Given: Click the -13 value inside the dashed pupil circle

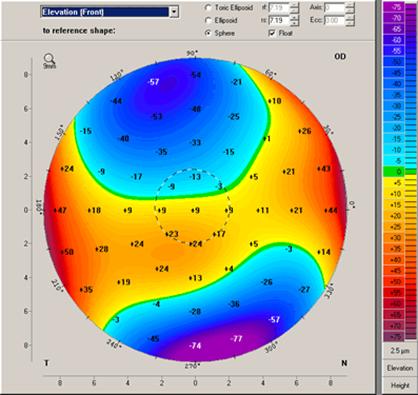Looking at the screenshot, I should pyautogui.click(x=195, y=176).
